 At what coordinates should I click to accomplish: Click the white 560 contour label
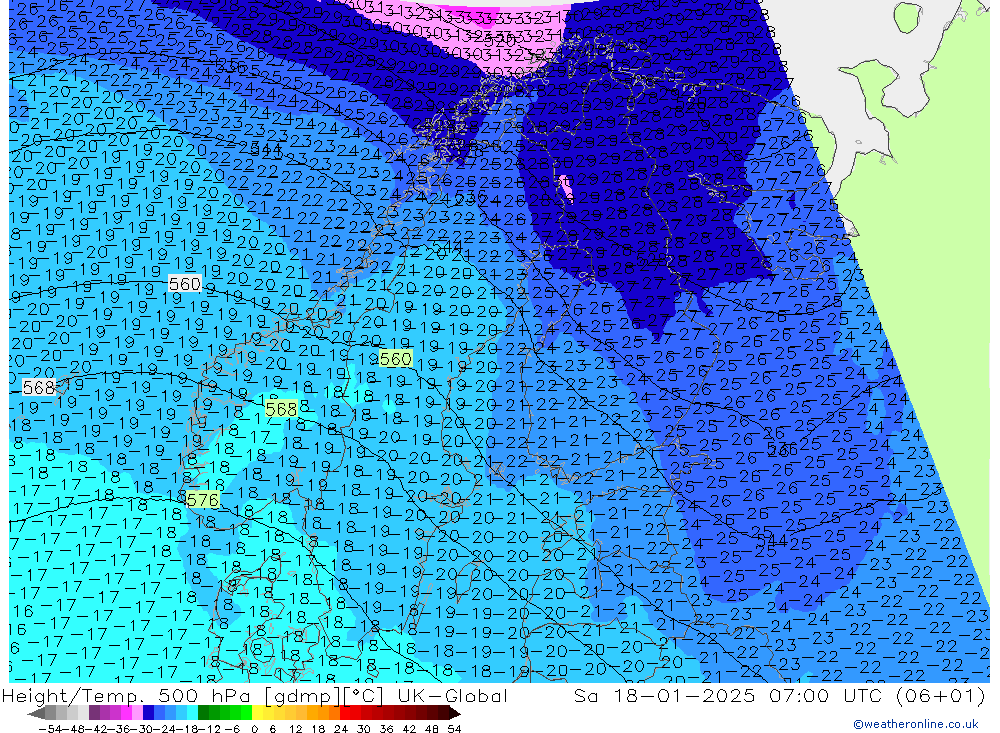tap(184, 283)
